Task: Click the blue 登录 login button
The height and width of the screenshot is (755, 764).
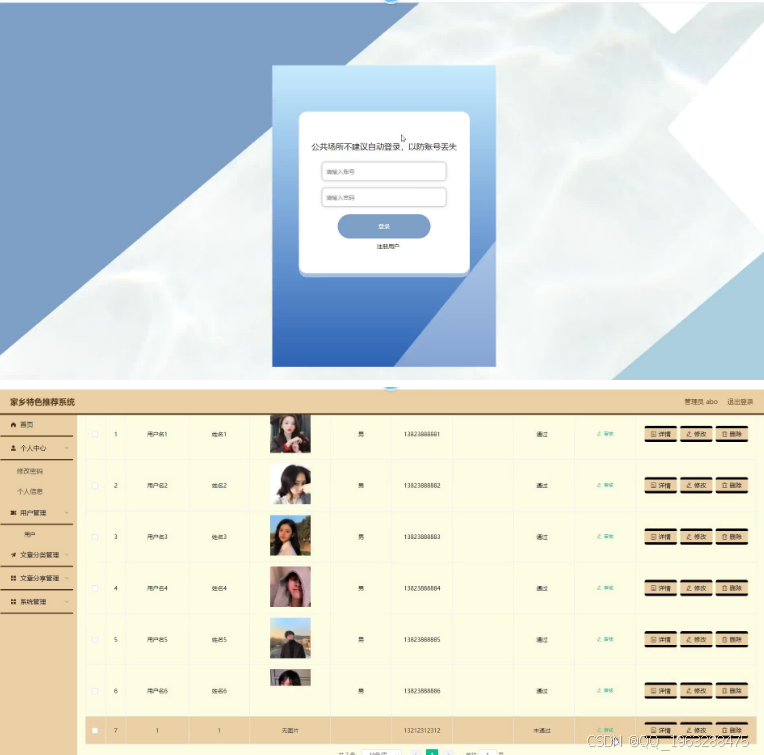Action: [383, 226]
